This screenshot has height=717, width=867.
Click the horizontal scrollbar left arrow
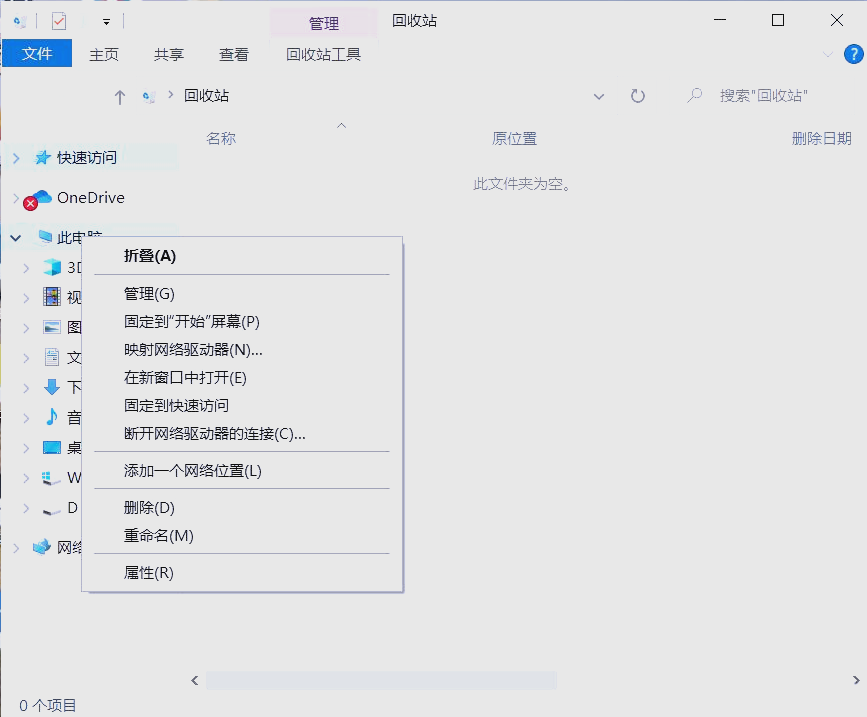click(x=195, y=681)
